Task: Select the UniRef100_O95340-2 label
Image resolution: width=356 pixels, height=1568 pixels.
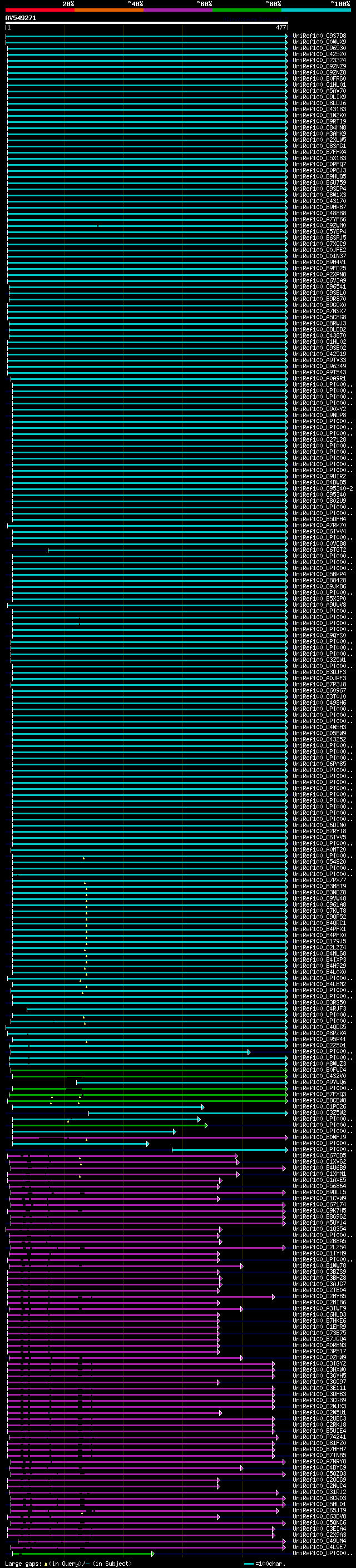Action: [x=323, y=488]
